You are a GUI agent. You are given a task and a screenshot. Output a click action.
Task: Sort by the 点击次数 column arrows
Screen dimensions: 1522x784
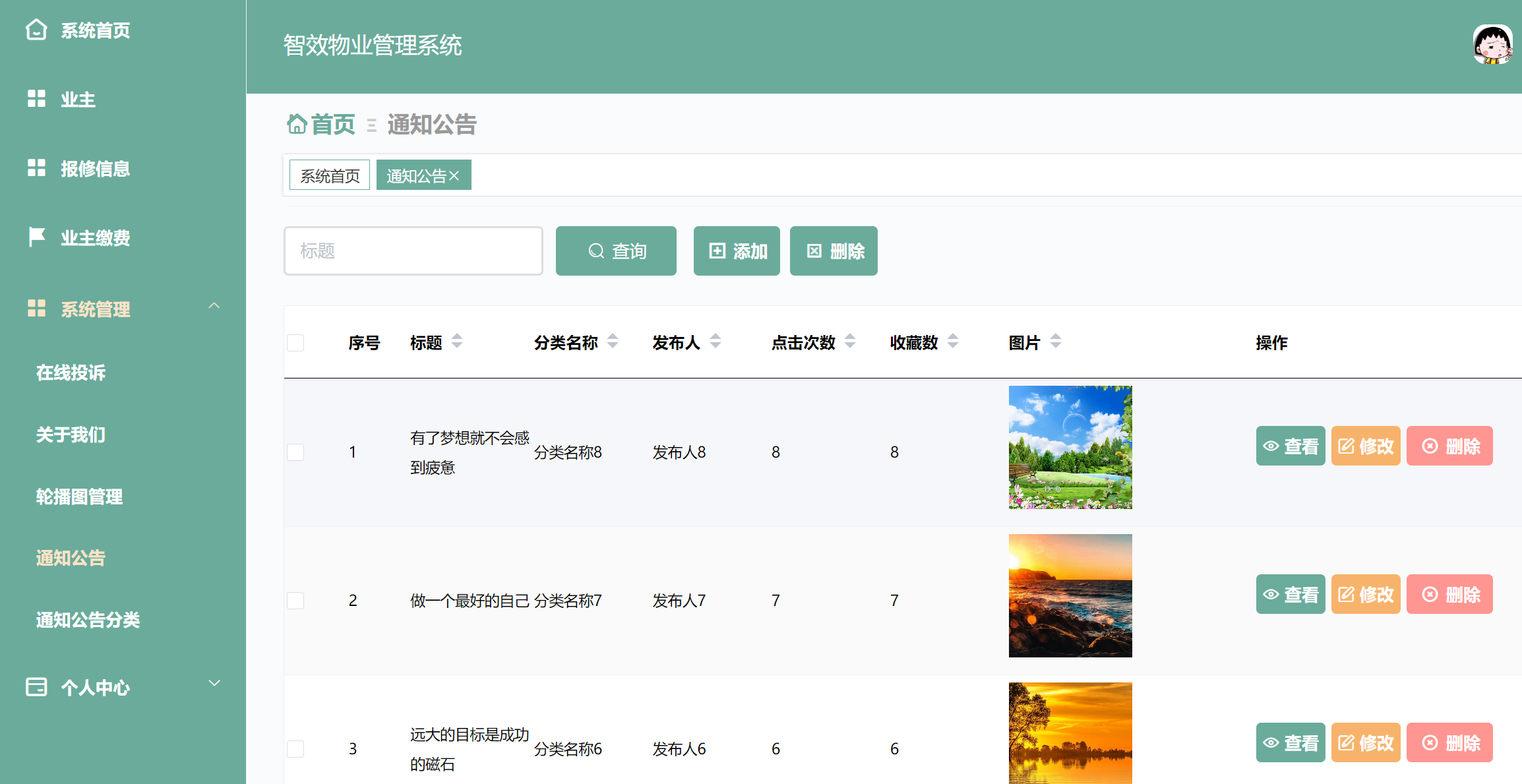pos(850,342)
